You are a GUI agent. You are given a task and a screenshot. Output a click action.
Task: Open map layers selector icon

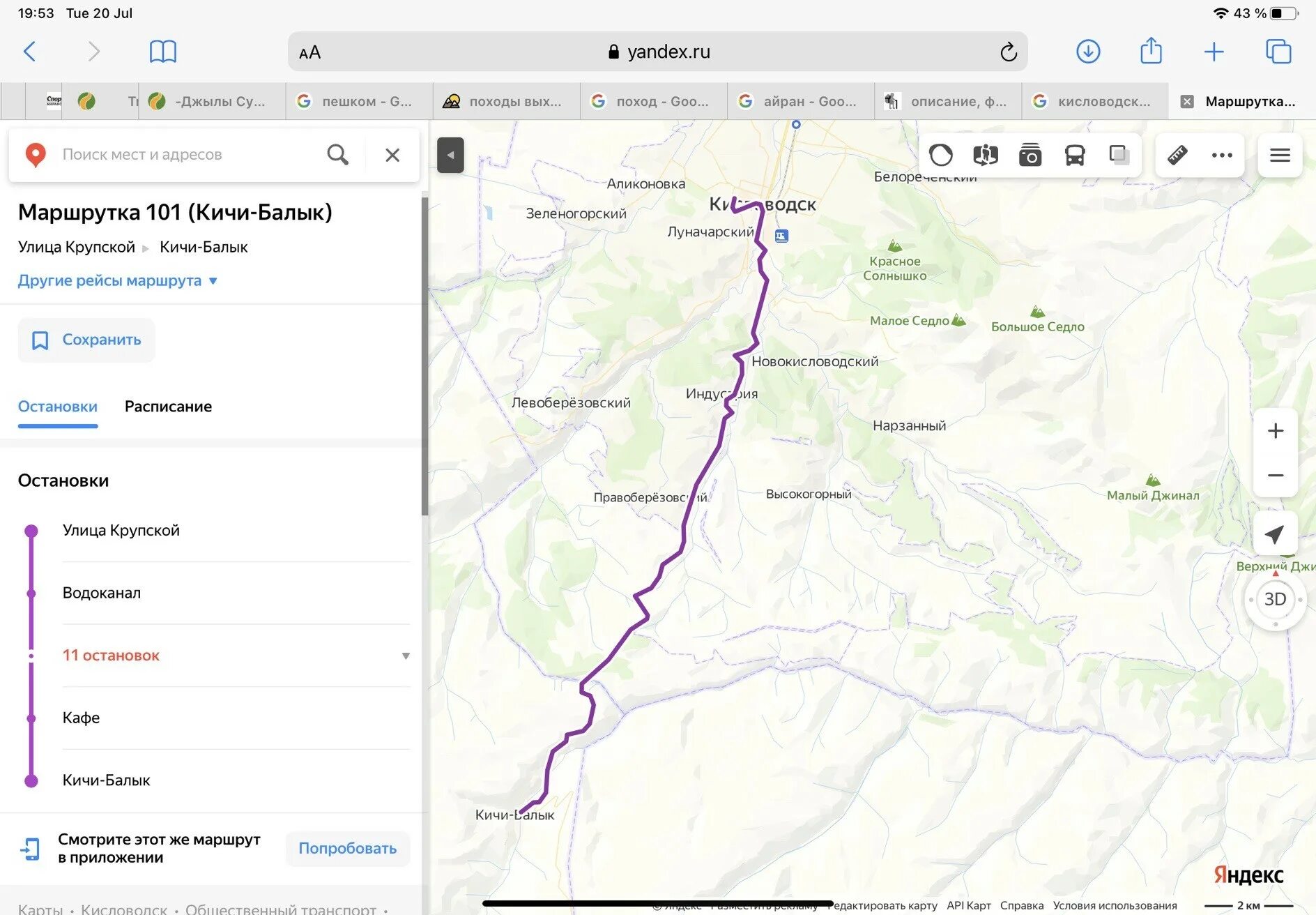[x=1119, y=155]
